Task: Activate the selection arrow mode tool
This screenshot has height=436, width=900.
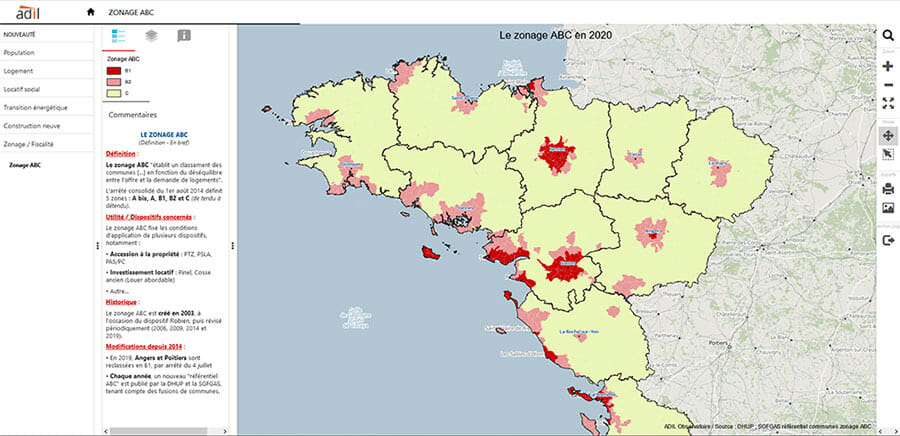Action: pyautogui.click(x=888, y=154)
